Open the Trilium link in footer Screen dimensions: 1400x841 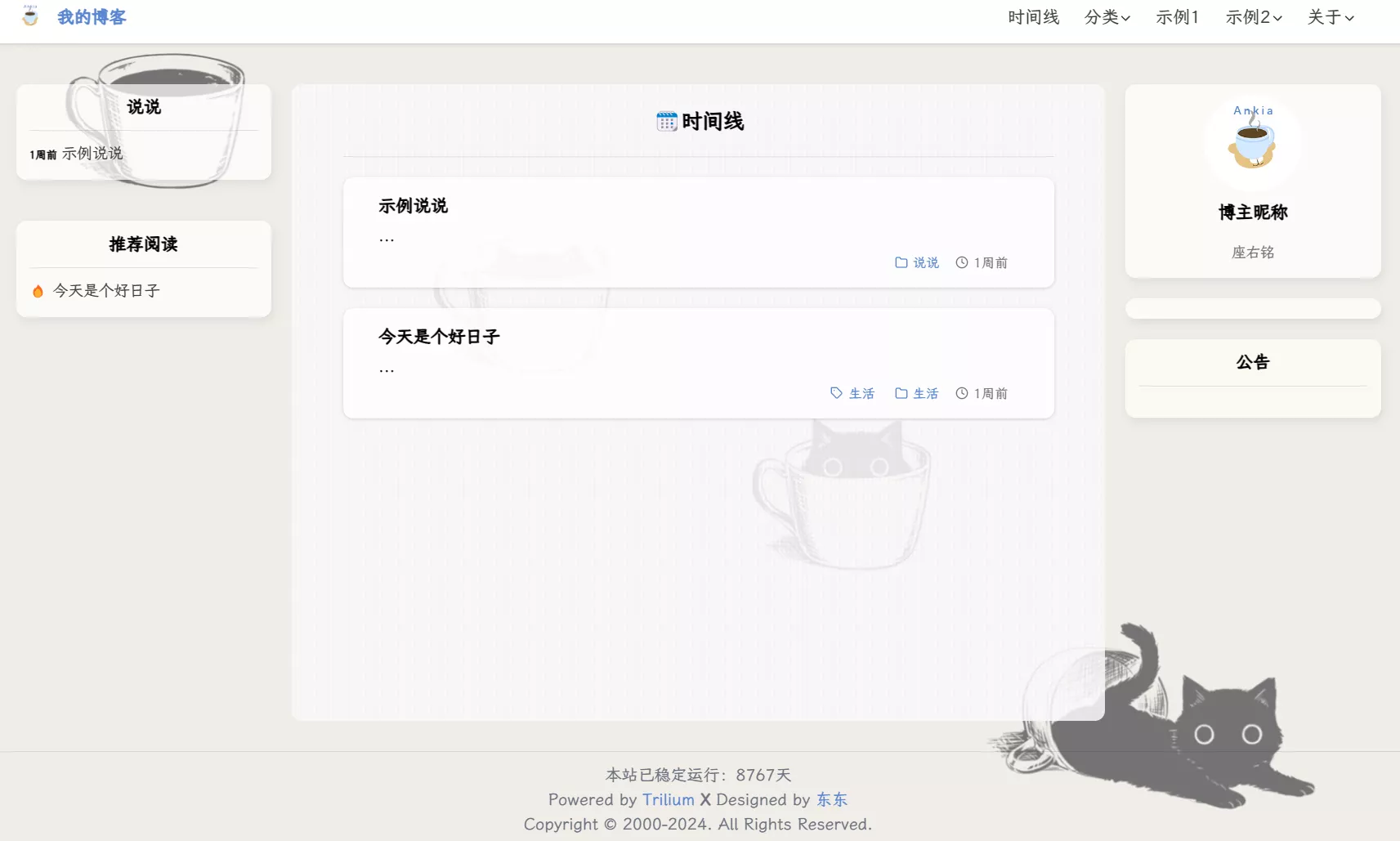(x=668, y=799)
